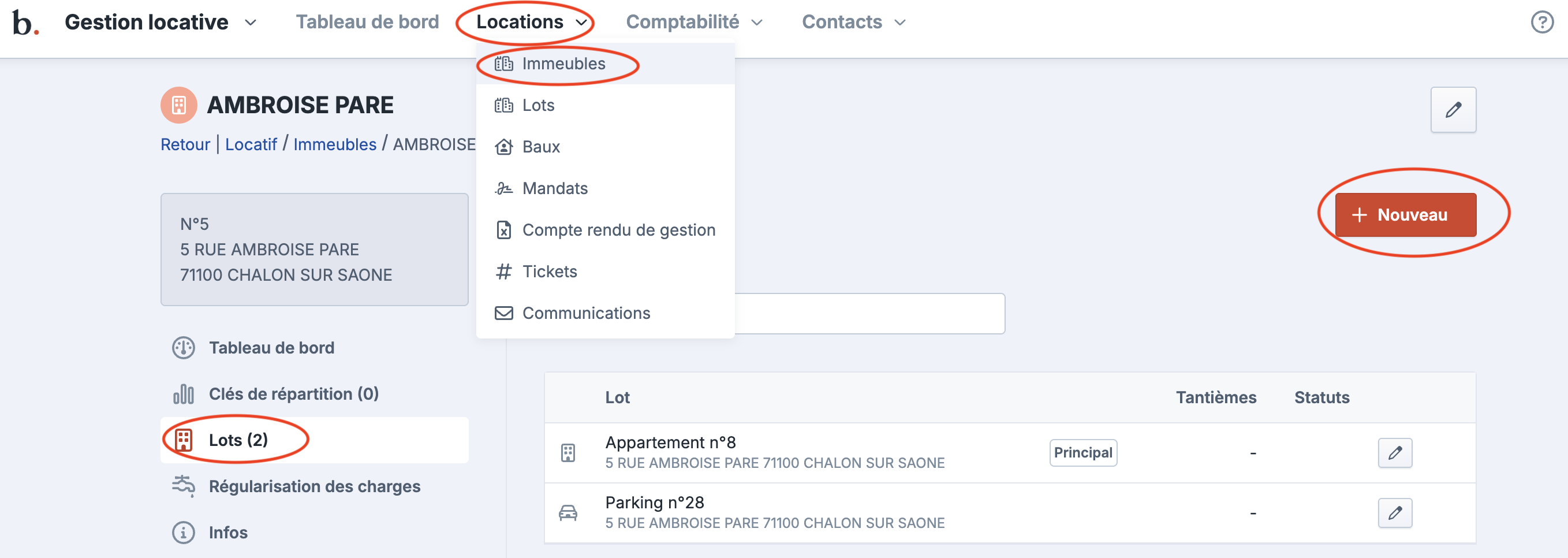Expand the Comptabilité menu
The image size is (1568, 558).
point(694,23)
